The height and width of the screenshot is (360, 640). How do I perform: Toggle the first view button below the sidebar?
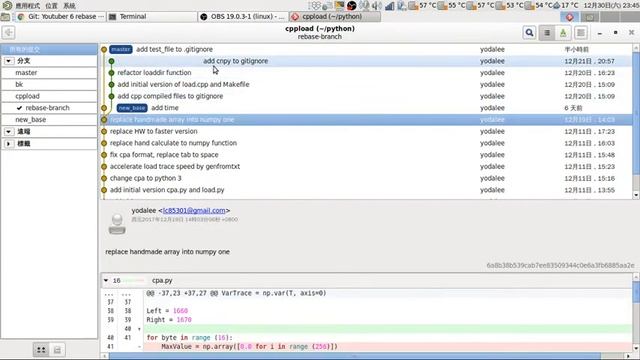coord(41,350)
